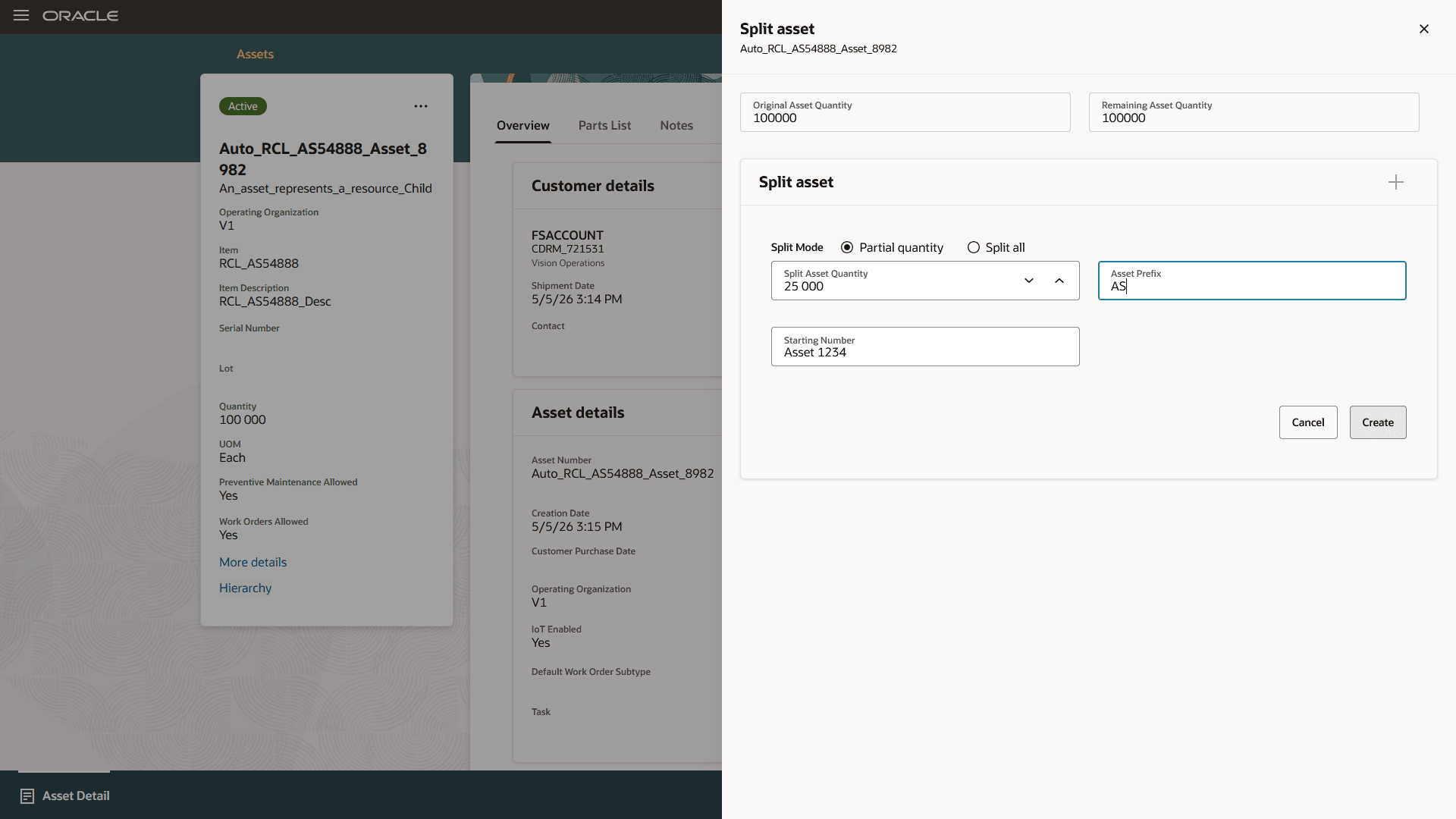Click the Remaining Asset Quantity field
1456x819 pixels.
[x=1254, y=112]
